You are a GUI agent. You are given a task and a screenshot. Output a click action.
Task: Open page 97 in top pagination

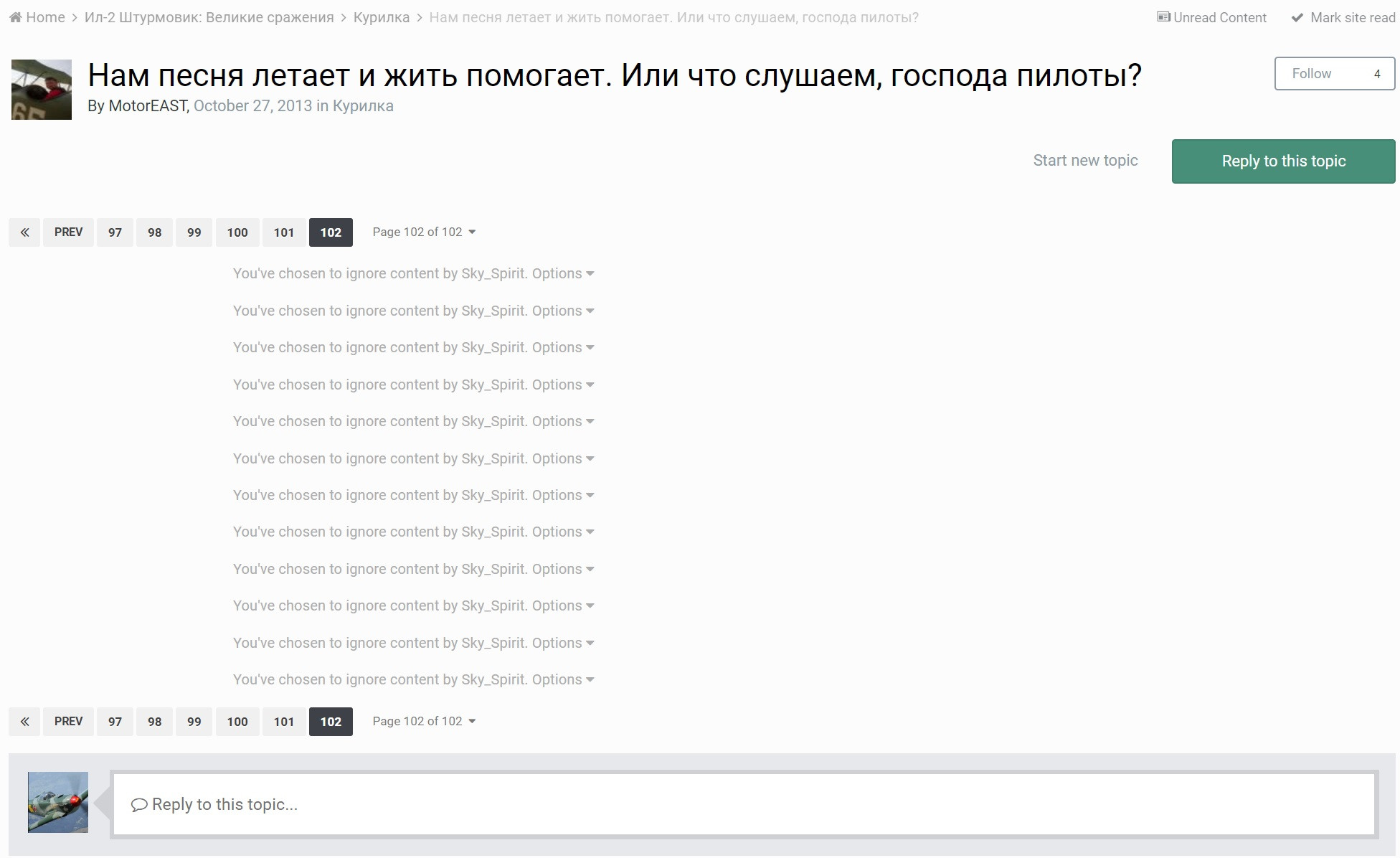[115, 232]
